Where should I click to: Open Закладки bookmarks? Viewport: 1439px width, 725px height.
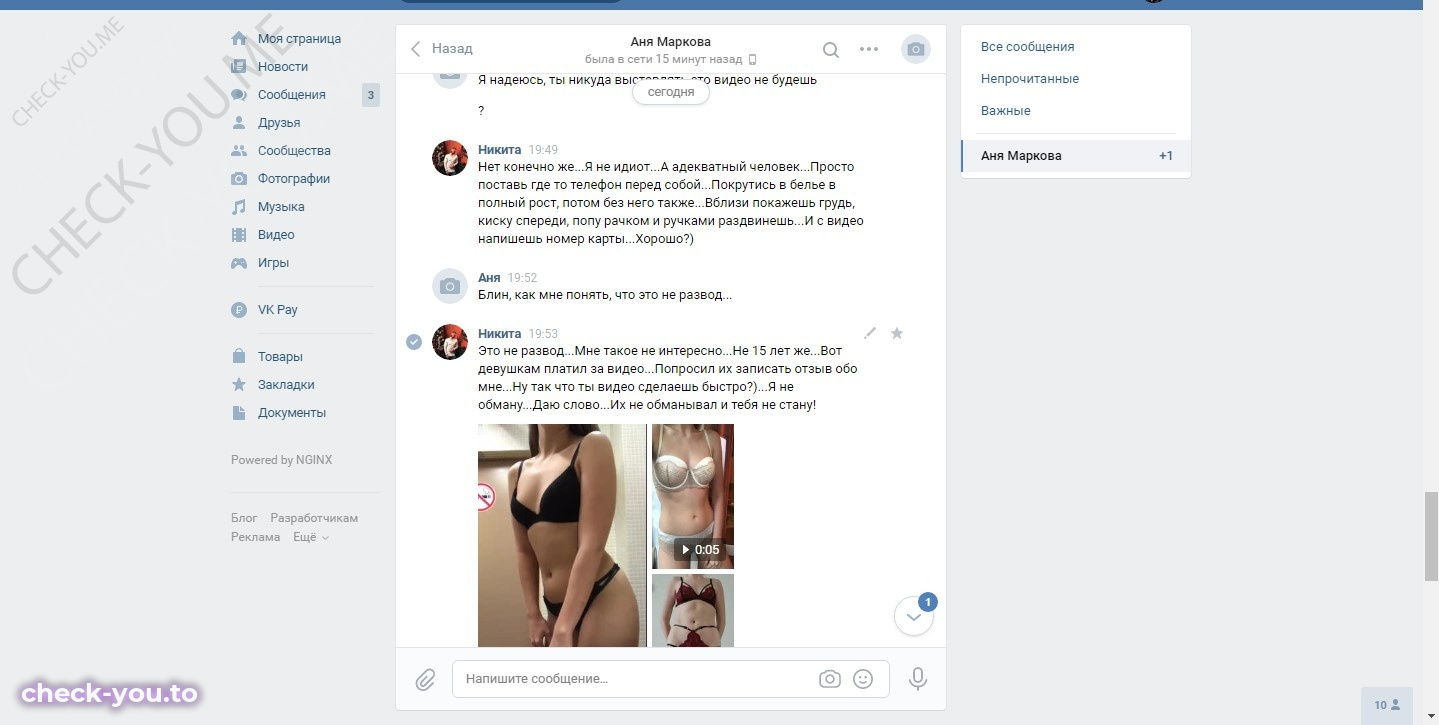286,385
